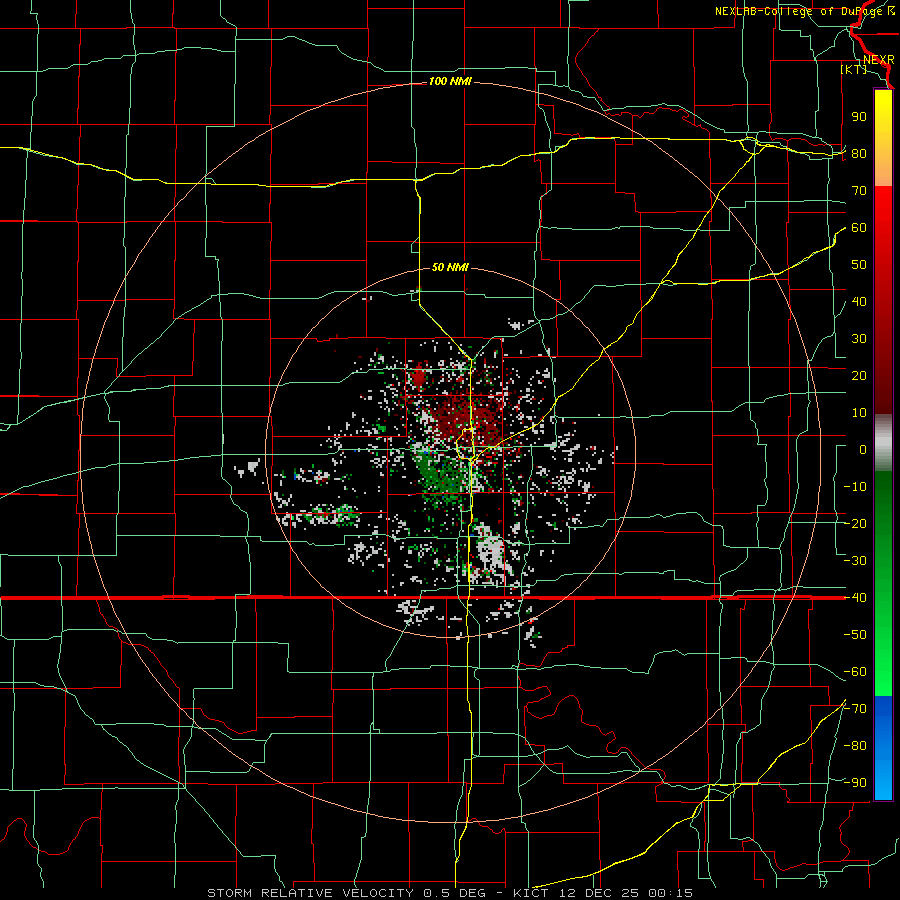
Task: Click the -10 value on the velocity scale
Action: [x=855, y=487]
